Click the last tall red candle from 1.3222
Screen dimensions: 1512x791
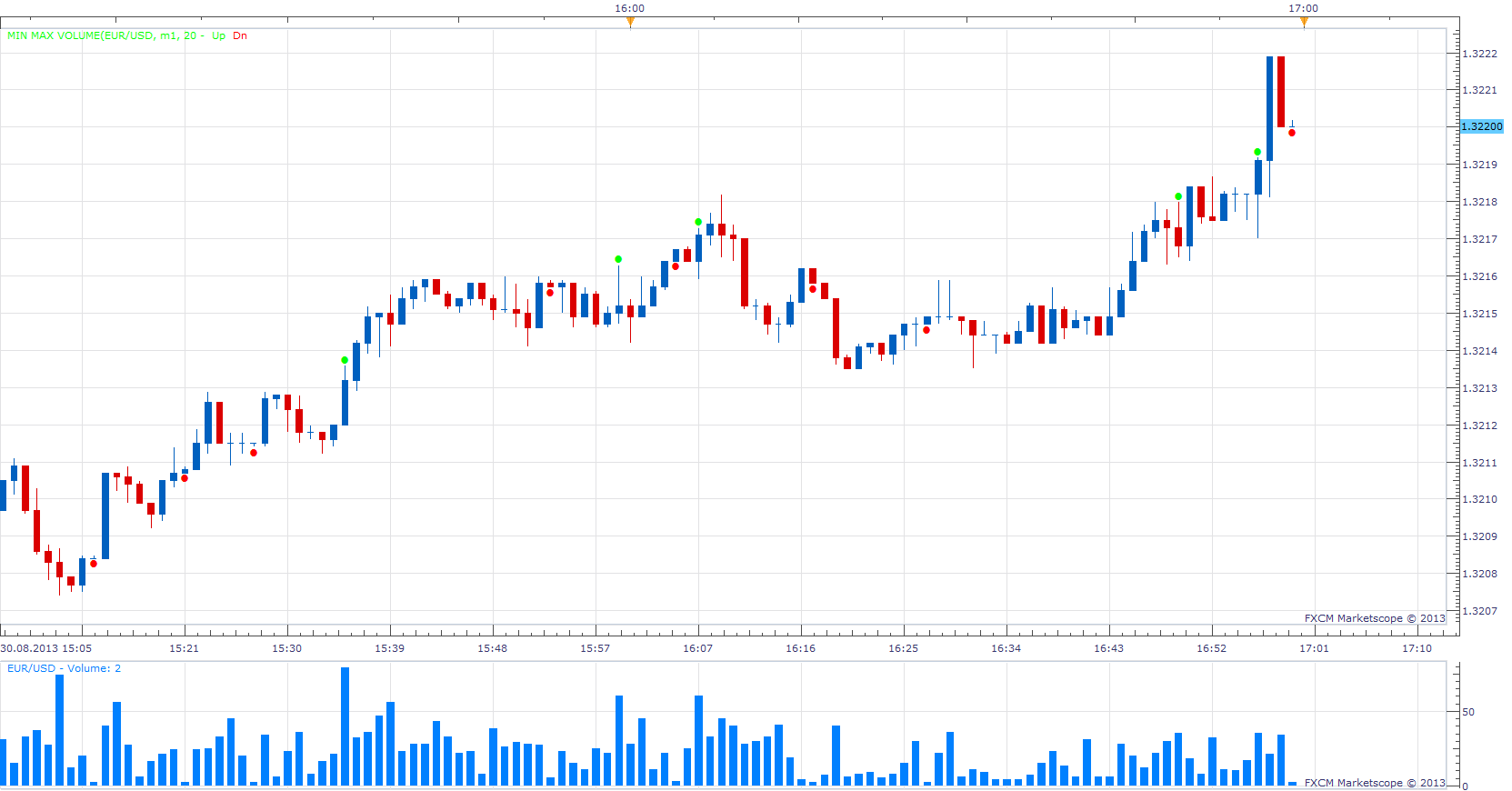(x=1281, y=92)
